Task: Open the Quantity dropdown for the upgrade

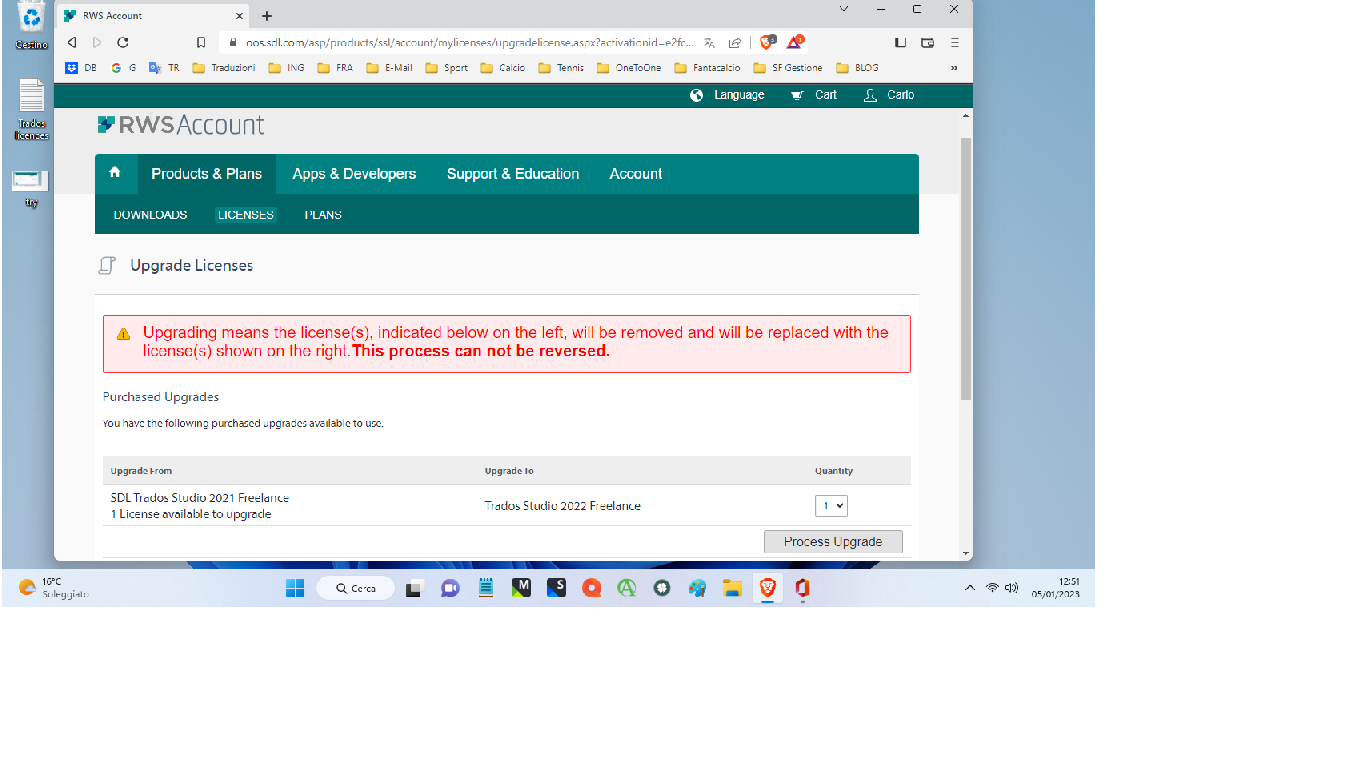Action: pos(830,506)
